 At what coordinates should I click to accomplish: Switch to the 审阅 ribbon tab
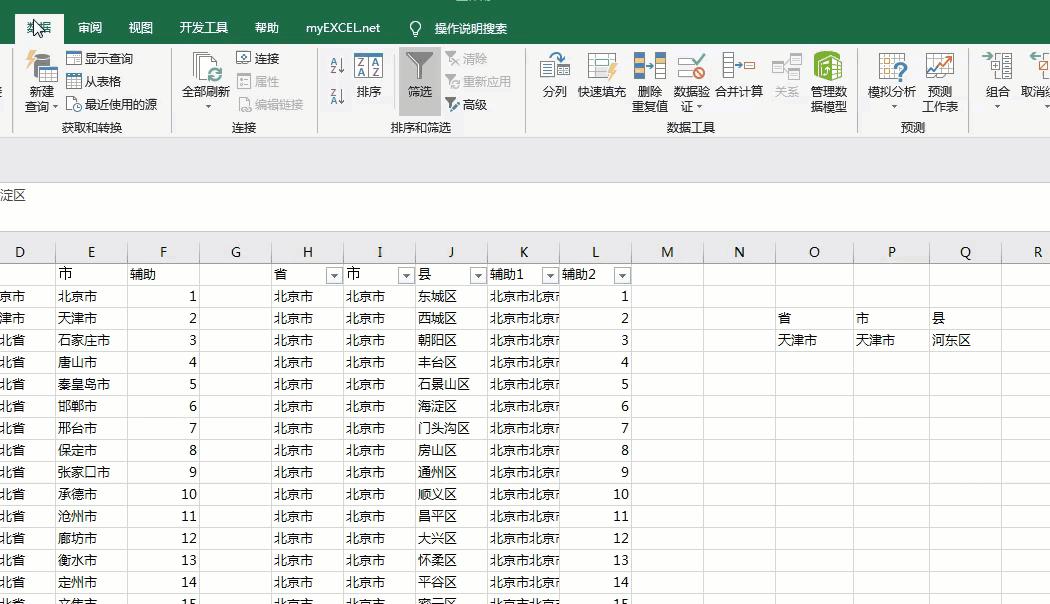point(90,28)
